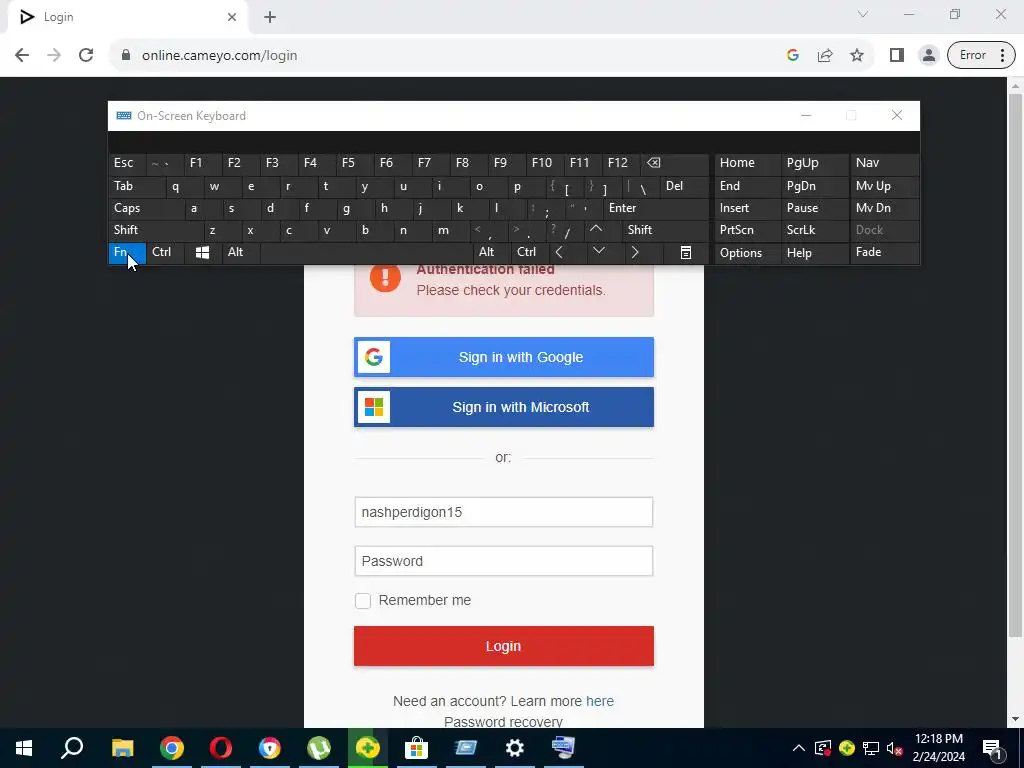Open the Chrome profile avatar
The width and height of the screenshot is (1024, 768).
pyautogui.click(x=928, y=56)
